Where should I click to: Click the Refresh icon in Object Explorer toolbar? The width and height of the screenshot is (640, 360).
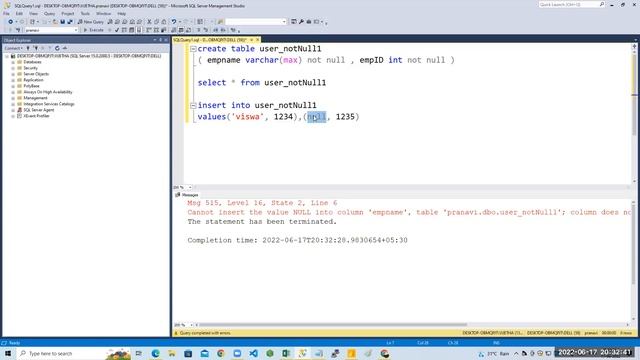pyautogui.click(x=57, y=48)
